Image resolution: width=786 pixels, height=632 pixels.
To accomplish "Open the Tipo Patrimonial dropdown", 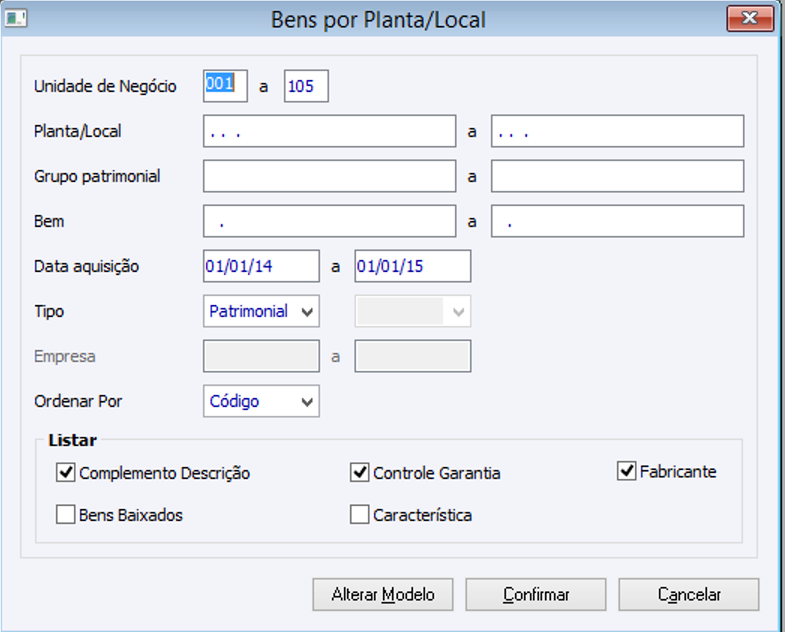I will pyautogui.click(x=261, y=312).
